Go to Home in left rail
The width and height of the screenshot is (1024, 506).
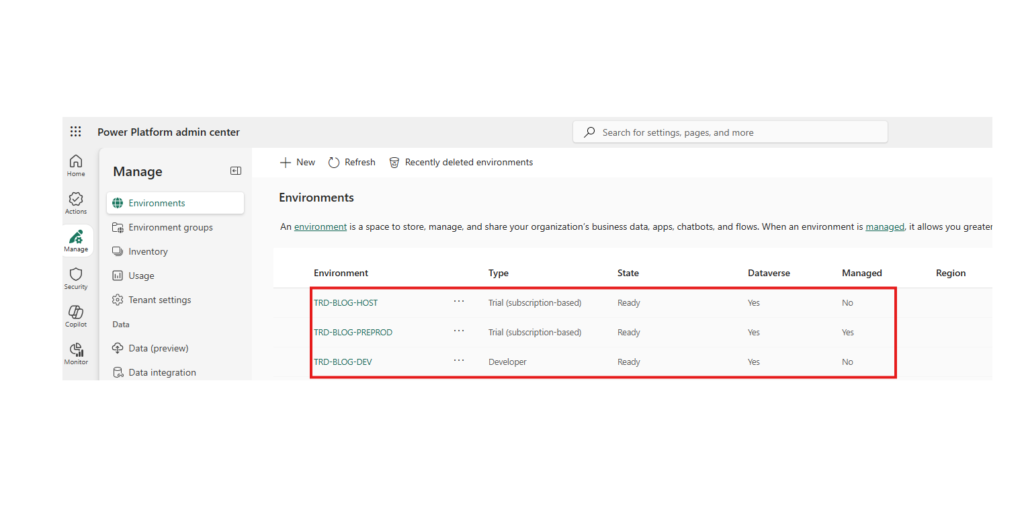[x=76, y=165]
